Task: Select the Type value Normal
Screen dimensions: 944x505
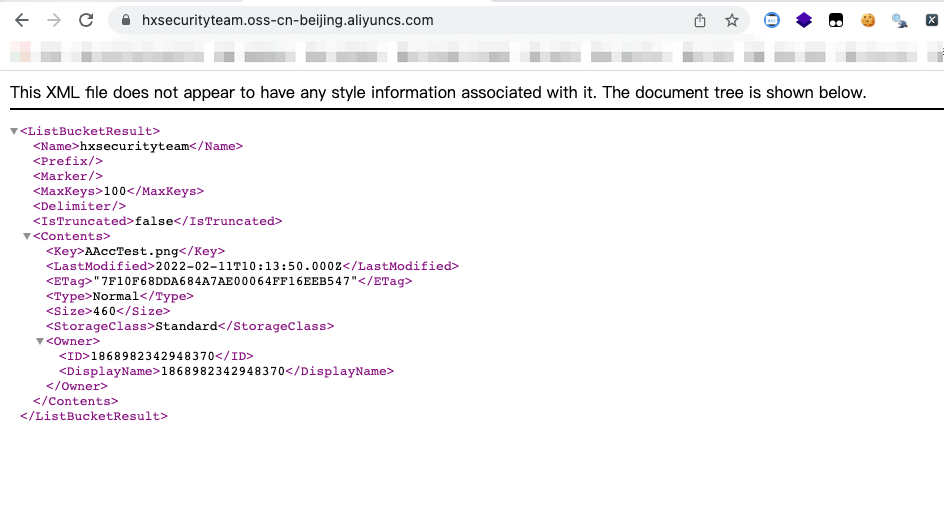Action: tap(116, 296)
